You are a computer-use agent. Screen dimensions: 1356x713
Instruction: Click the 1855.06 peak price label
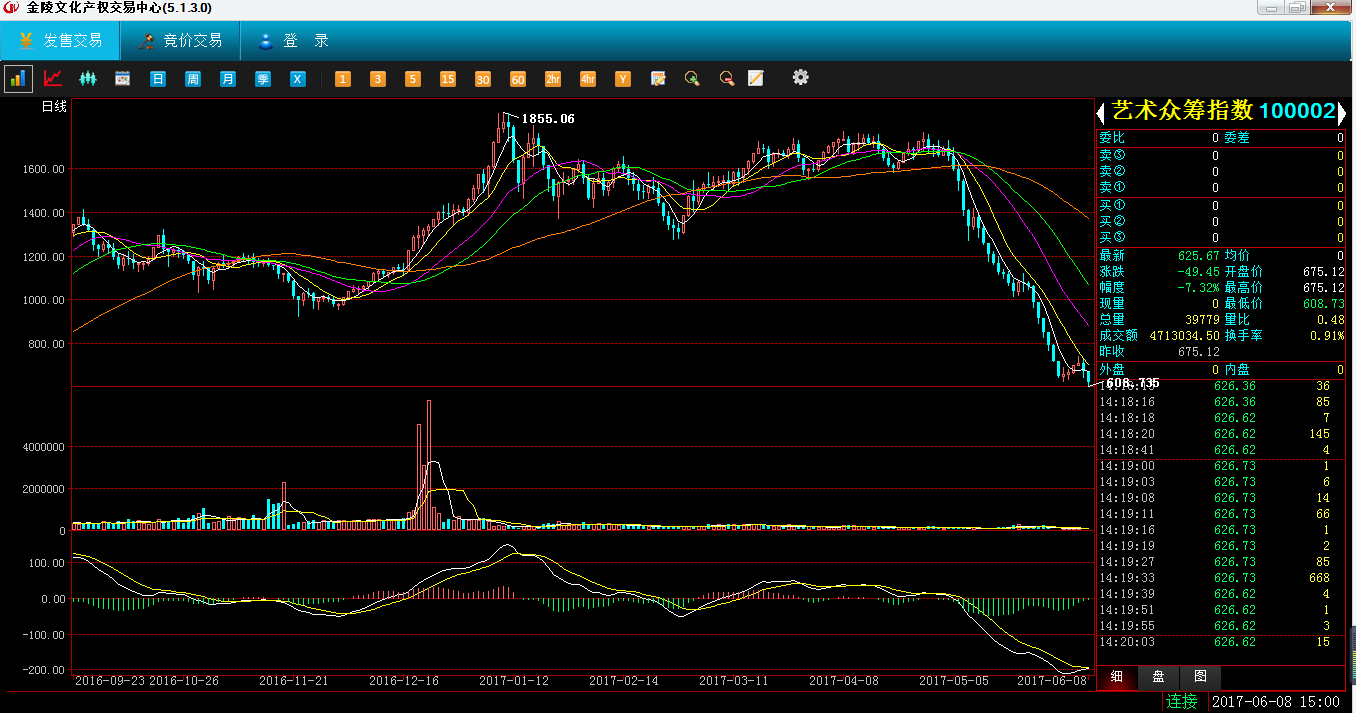pos(548,119)
